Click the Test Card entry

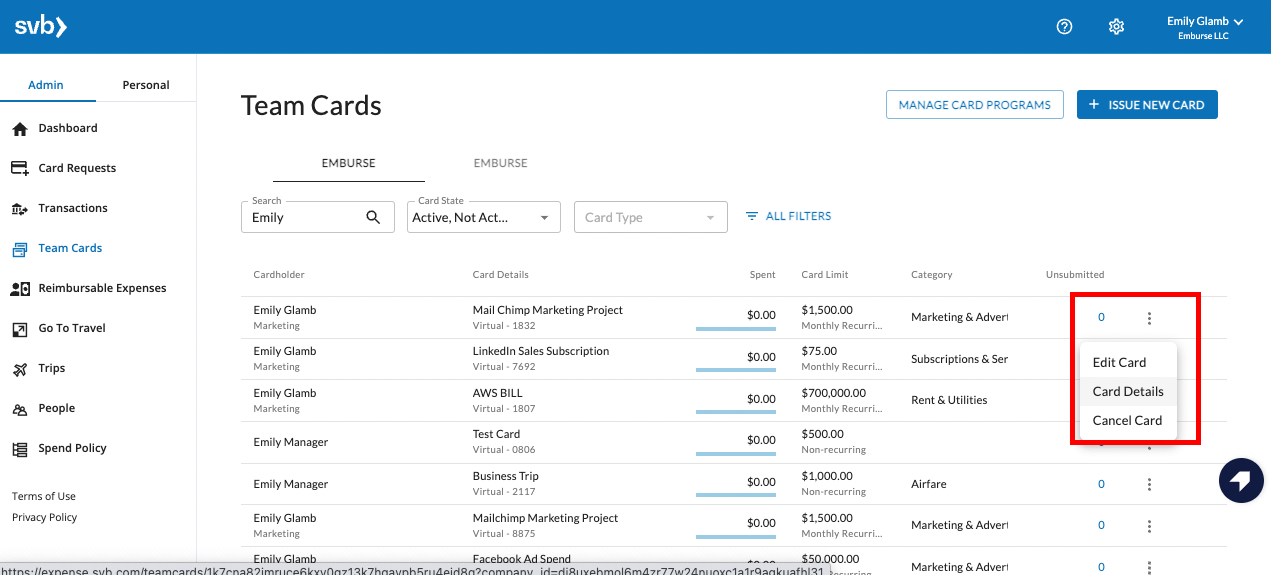496,434
